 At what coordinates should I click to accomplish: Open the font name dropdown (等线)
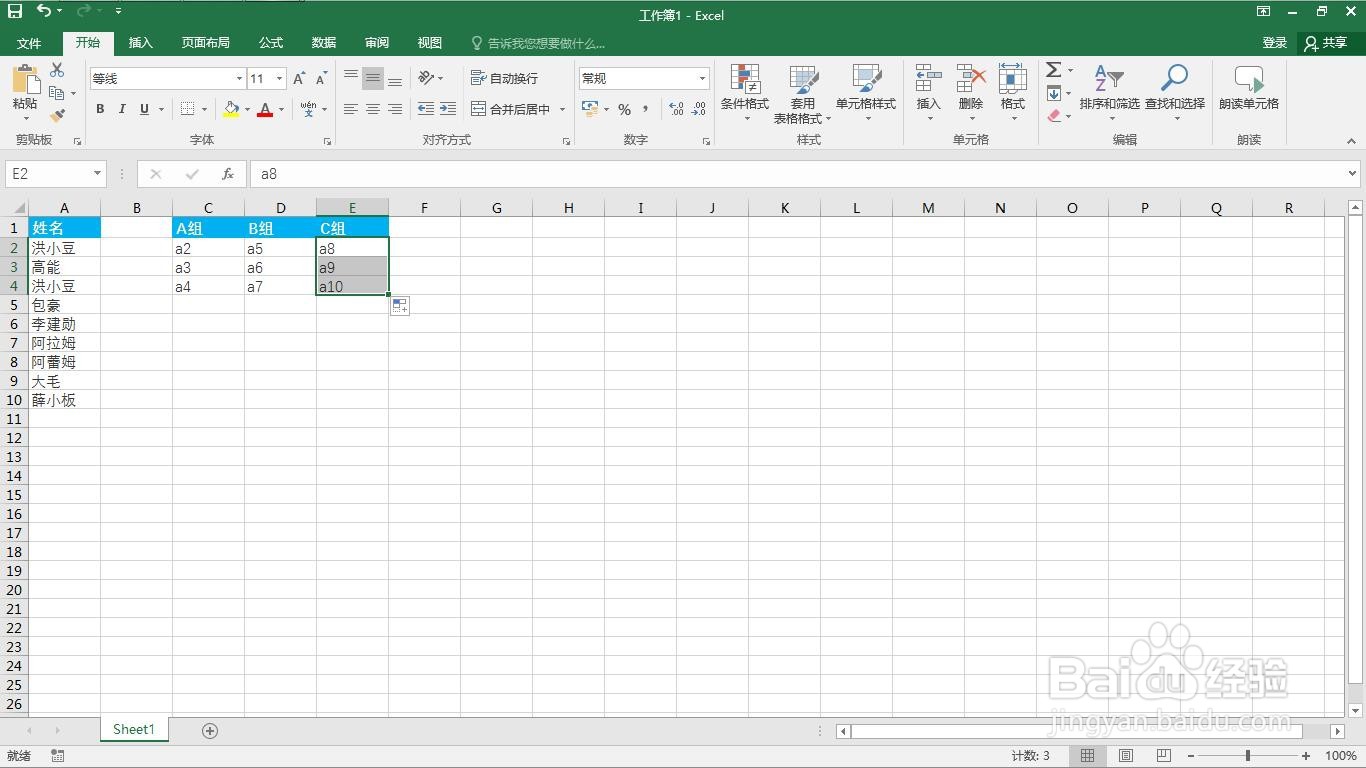pyautogui.click(x=239, y=78)
